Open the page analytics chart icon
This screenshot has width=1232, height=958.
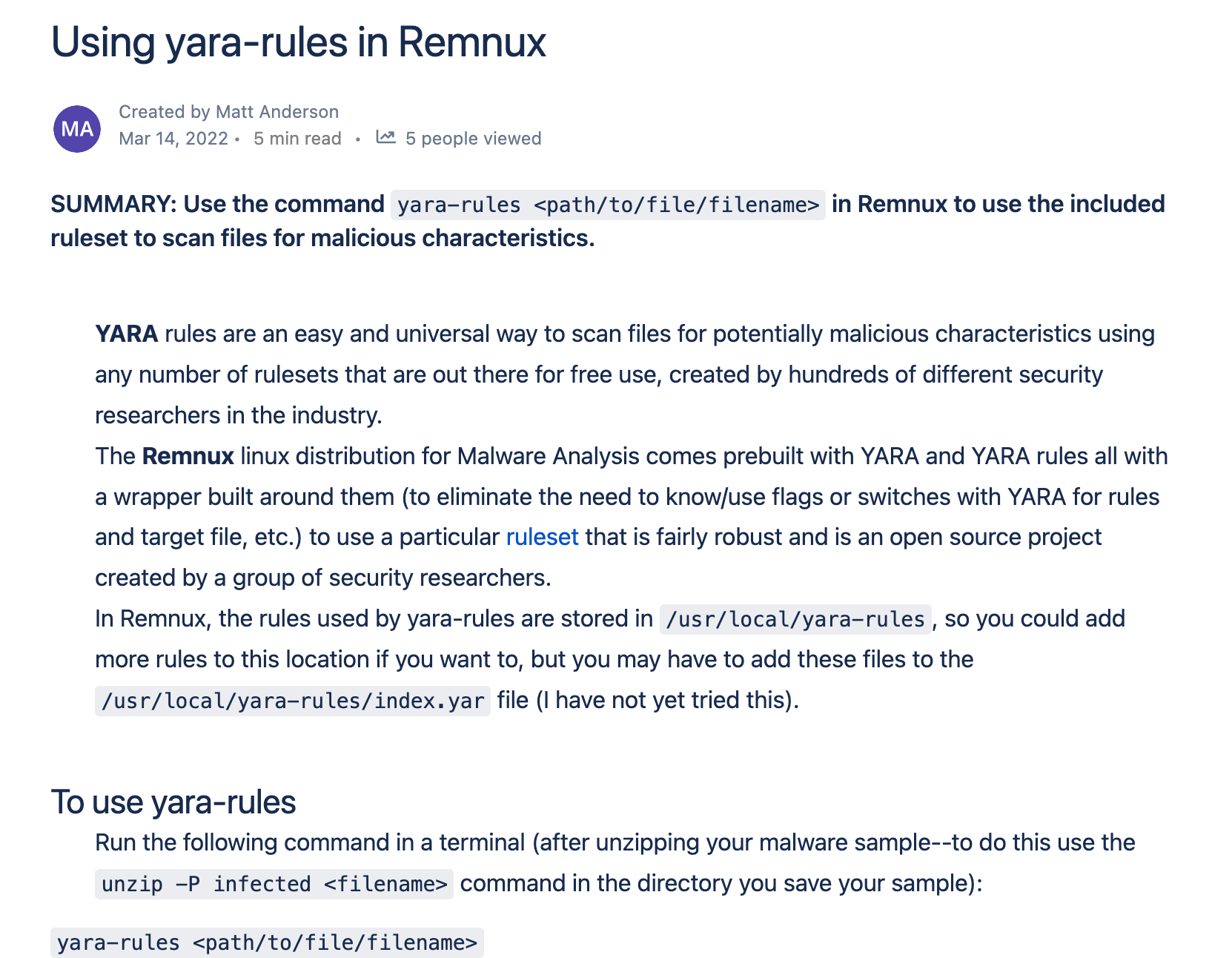click(x=385, y=137)
